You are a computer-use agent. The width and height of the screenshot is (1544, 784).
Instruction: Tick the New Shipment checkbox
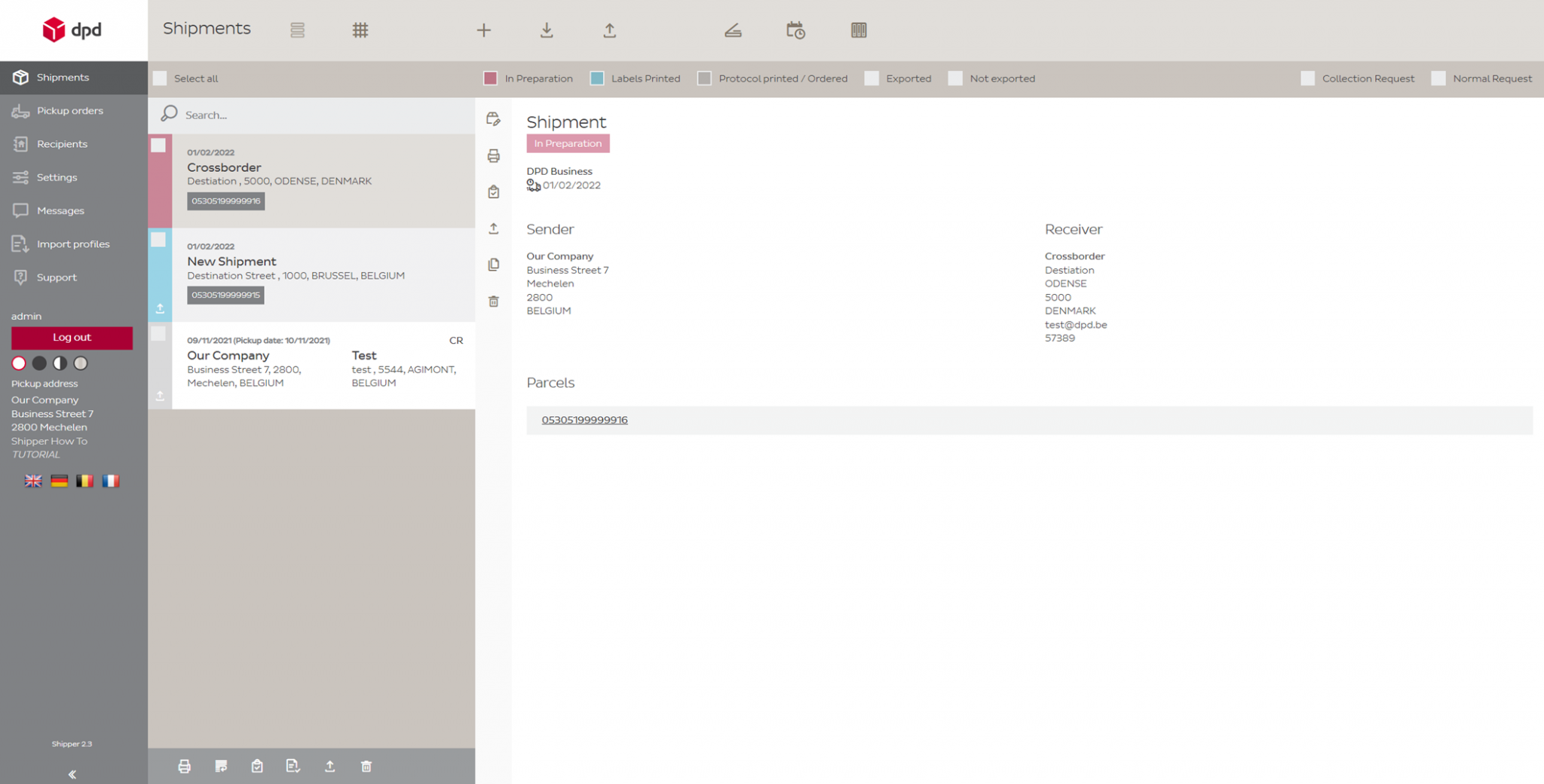pos(159,240)
